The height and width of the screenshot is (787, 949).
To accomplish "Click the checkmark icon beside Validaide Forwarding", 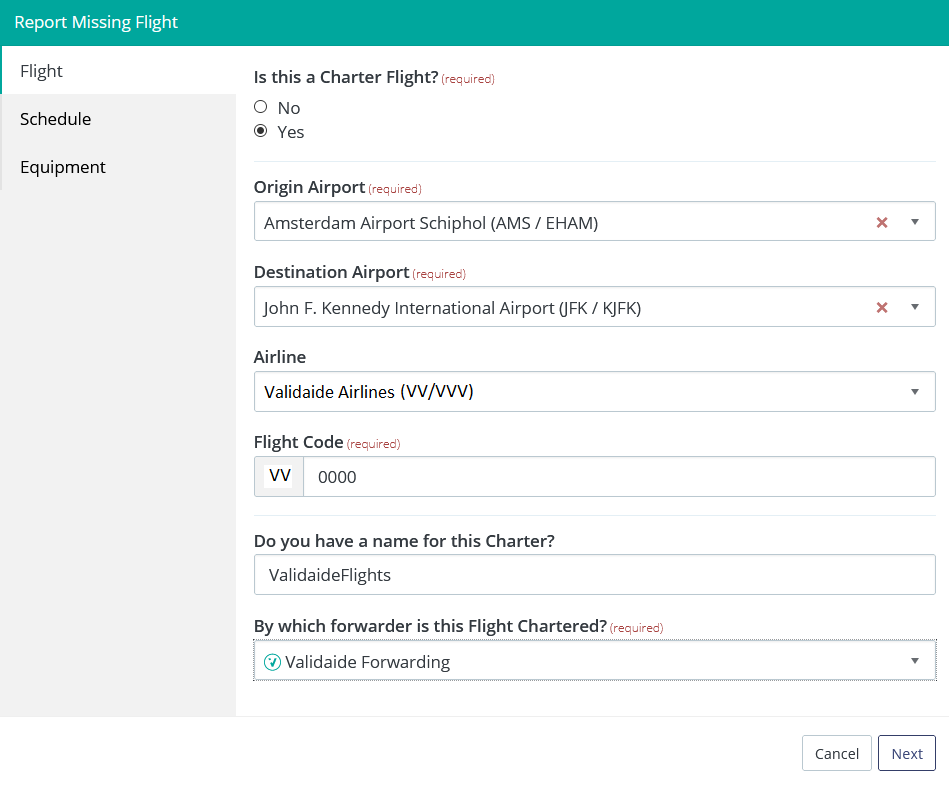I will [272, 661].
